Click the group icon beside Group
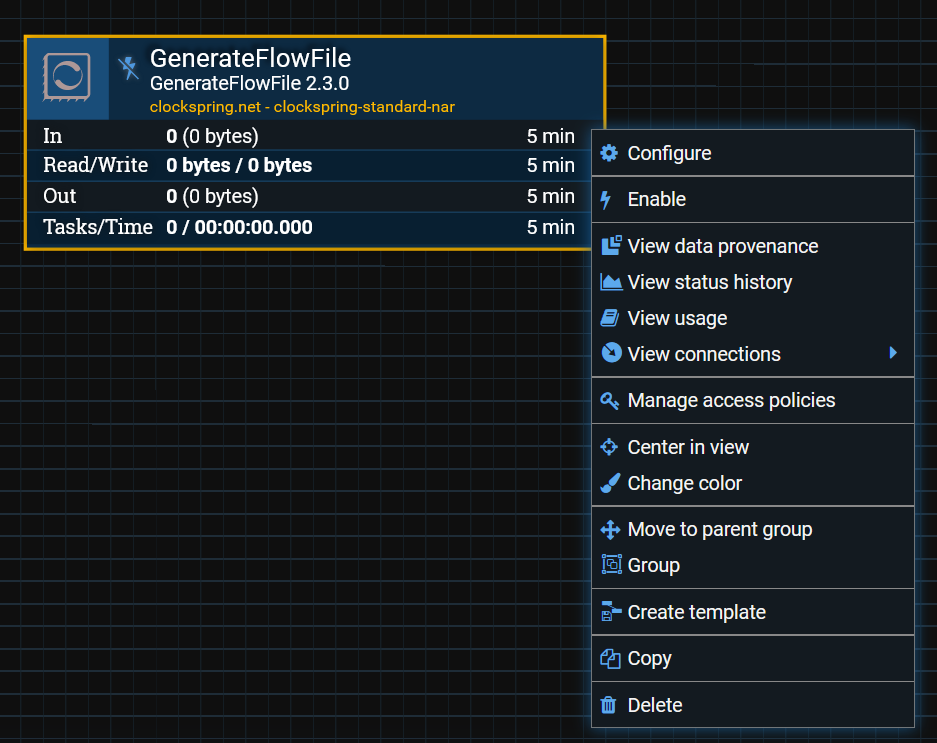The height and width of the screenshot is (743, 937). (611, 564)
